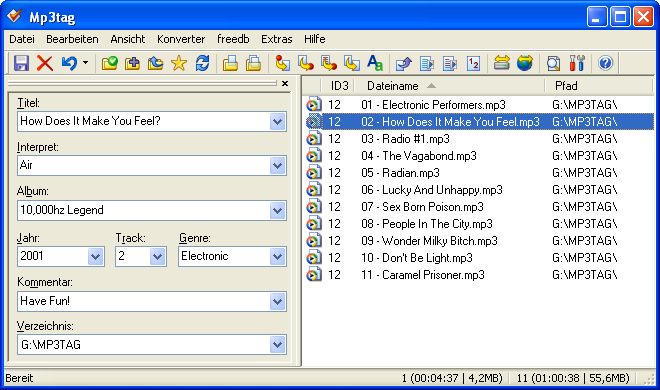The image size is (660, 390).
Task: Expand the Interpret field dropdown
Action: 277,166
